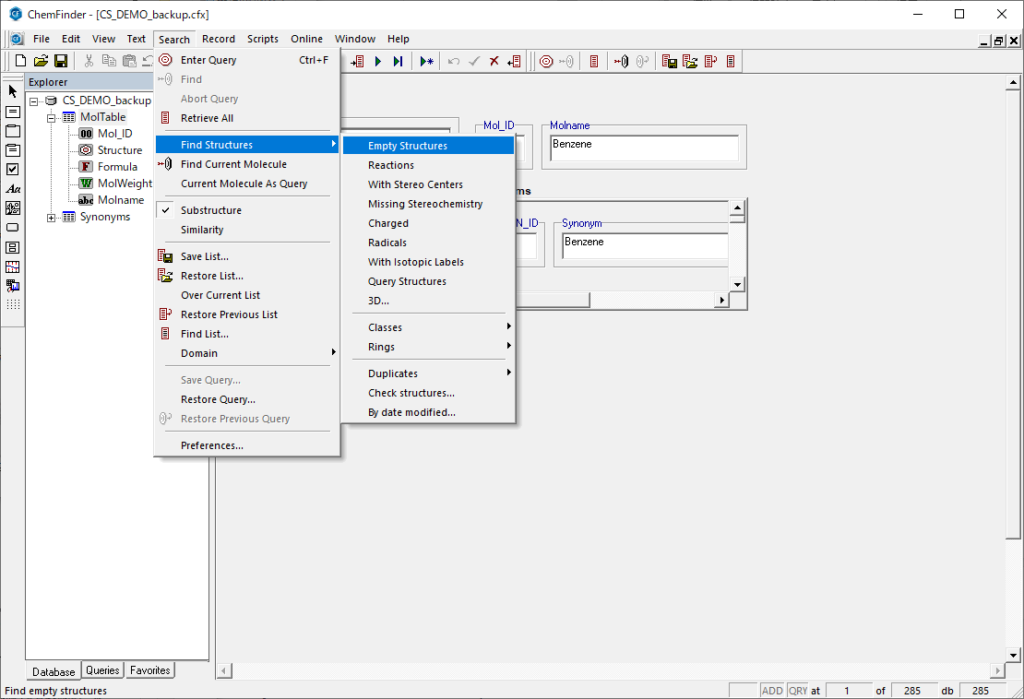Open Preferences from Search menu
This screenshot has height=699, width=1024.
(x=211, y=446)
